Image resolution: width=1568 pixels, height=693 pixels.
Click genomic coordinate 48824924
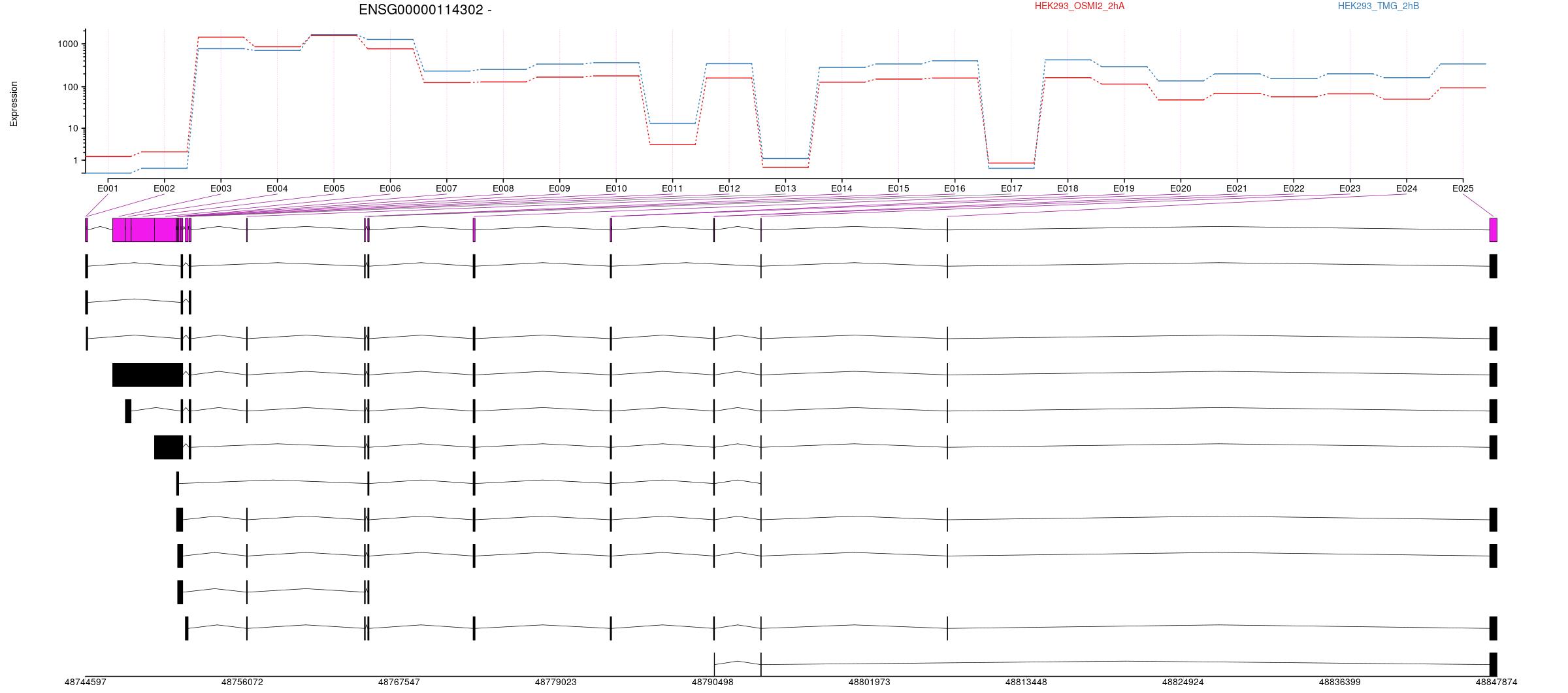[x=1183, y=682]
